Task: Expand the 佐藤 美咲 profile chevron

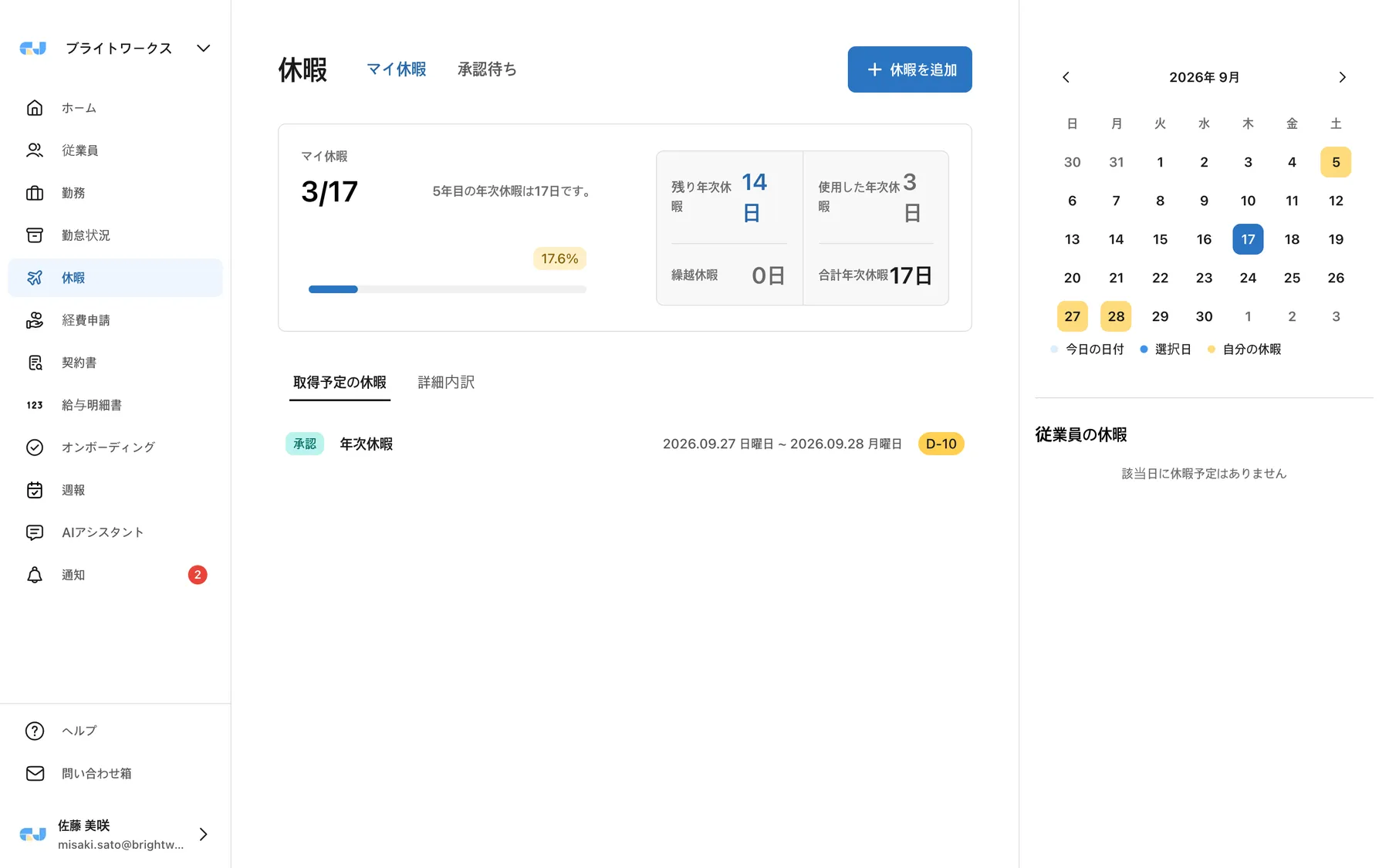Action: point(203,834)
